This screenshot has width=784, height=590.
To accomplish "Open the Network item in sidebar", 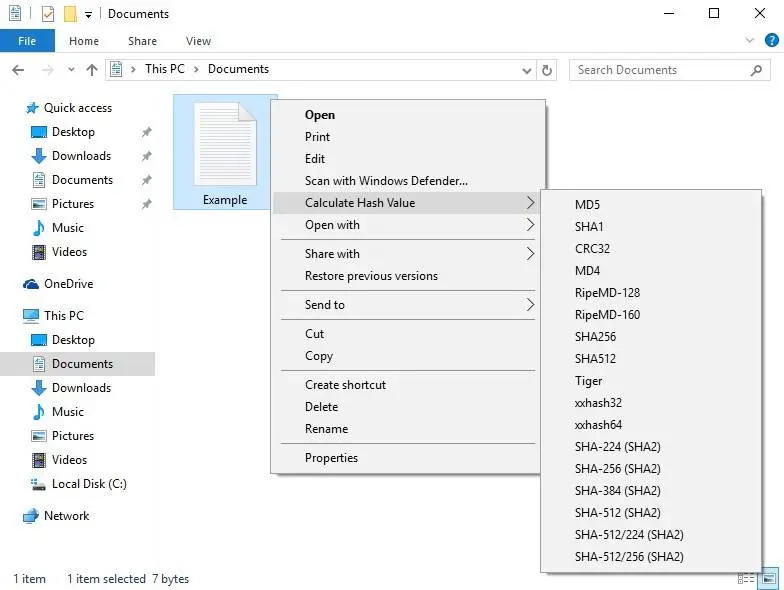I will pos(66,516).
